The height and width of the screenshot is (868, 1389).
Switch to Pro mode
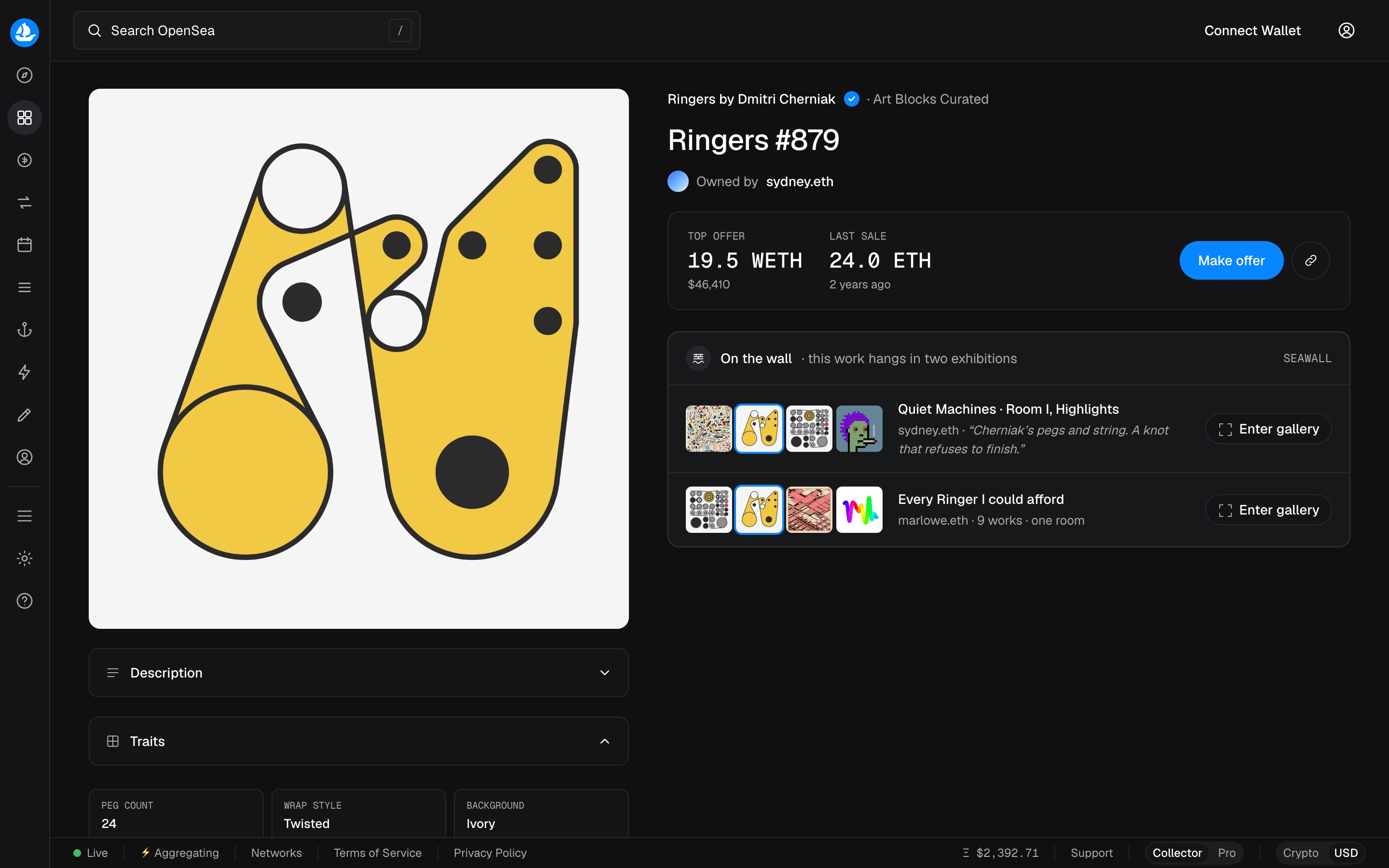[x=1226, y=853]
